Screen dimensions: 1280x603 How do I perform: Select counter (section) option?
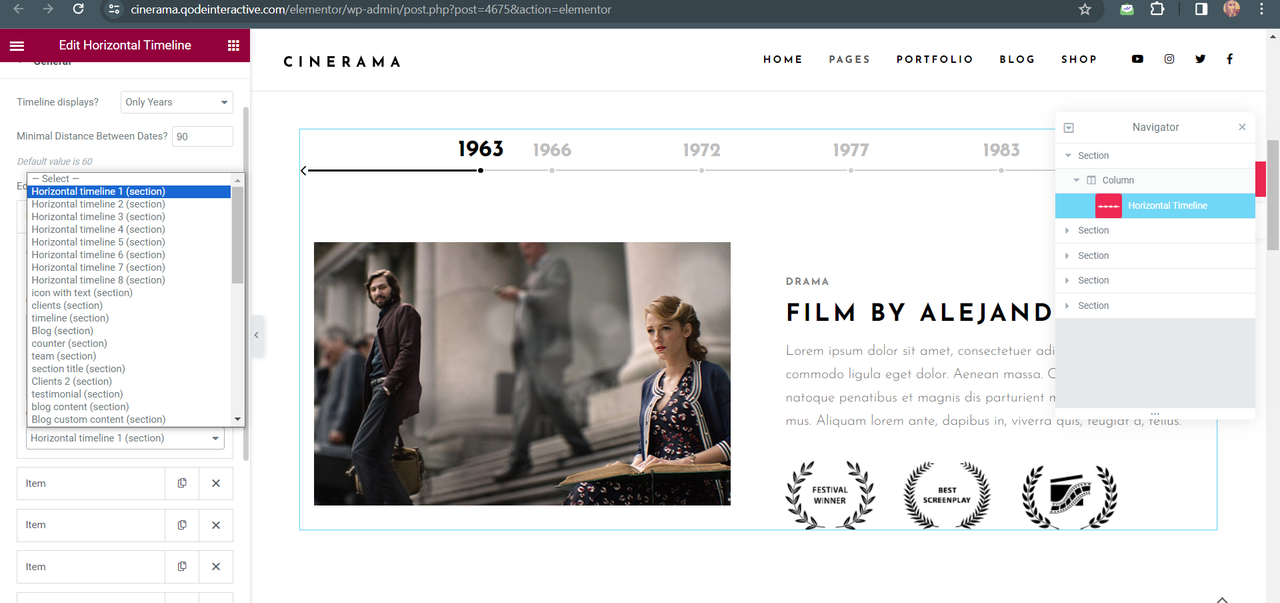[x=130, y=343]
